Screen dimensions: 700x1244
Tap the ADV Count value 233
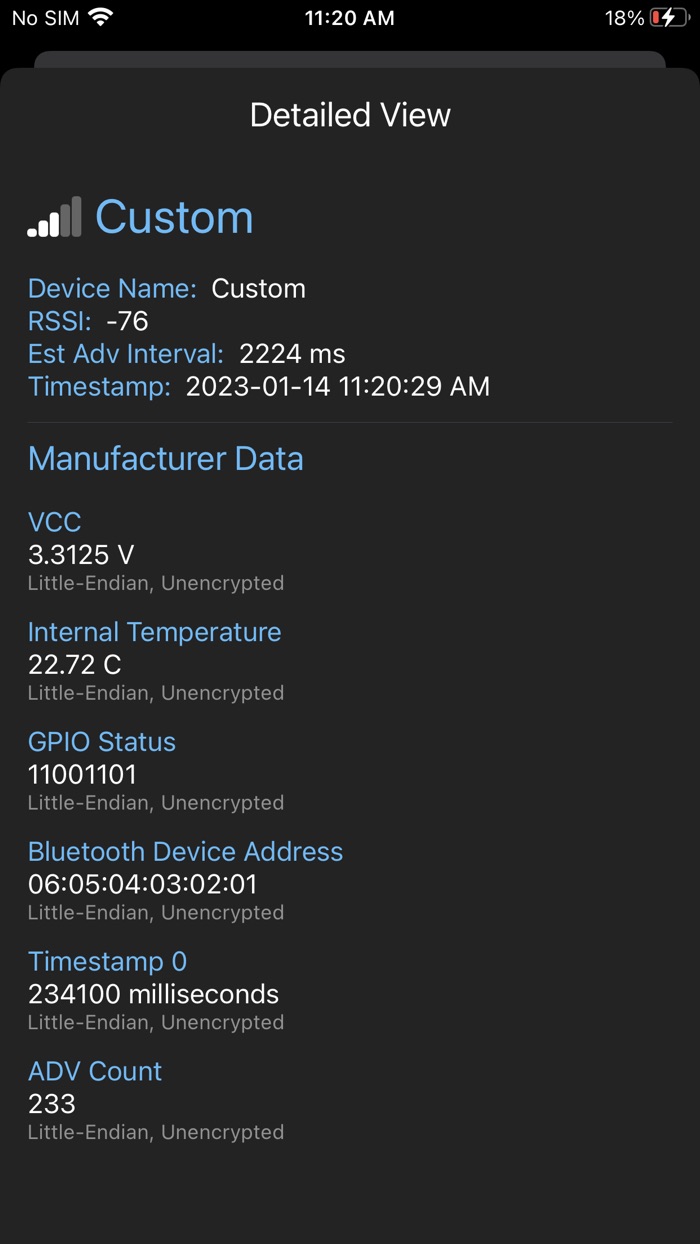(52, 1104)
